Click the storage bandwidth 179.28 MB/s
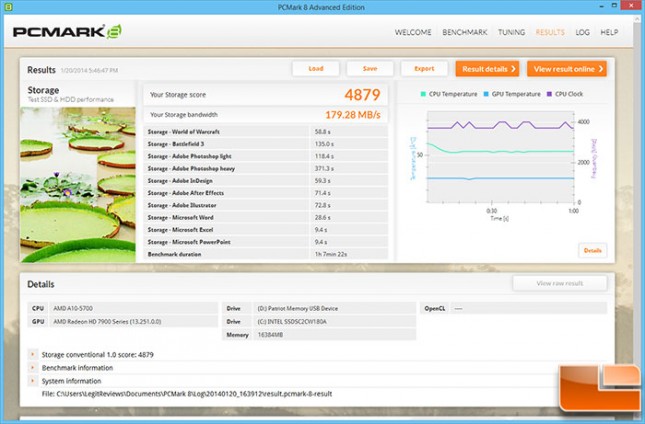Viewport: 645px width, 424px height. point(353,115)
